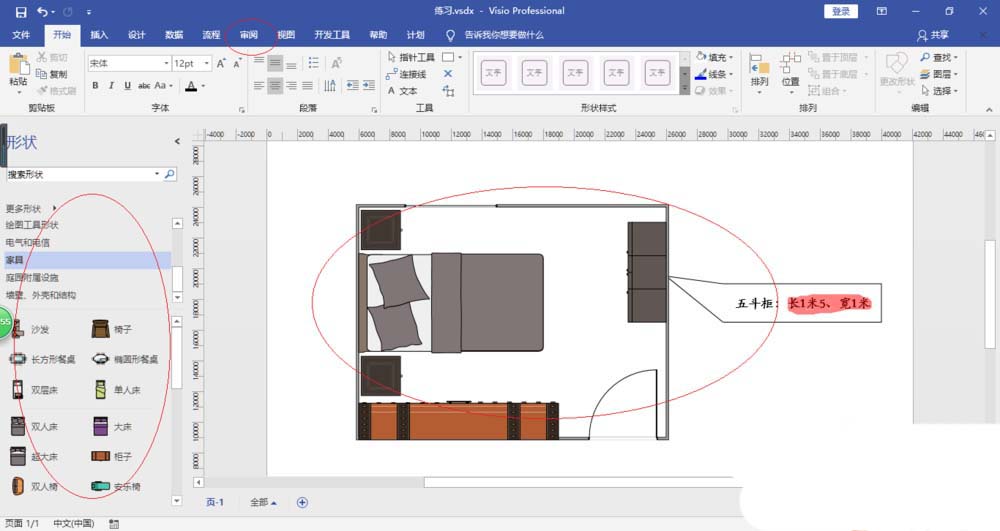Select the Furniture (家具) stencil

coord(87,259)
